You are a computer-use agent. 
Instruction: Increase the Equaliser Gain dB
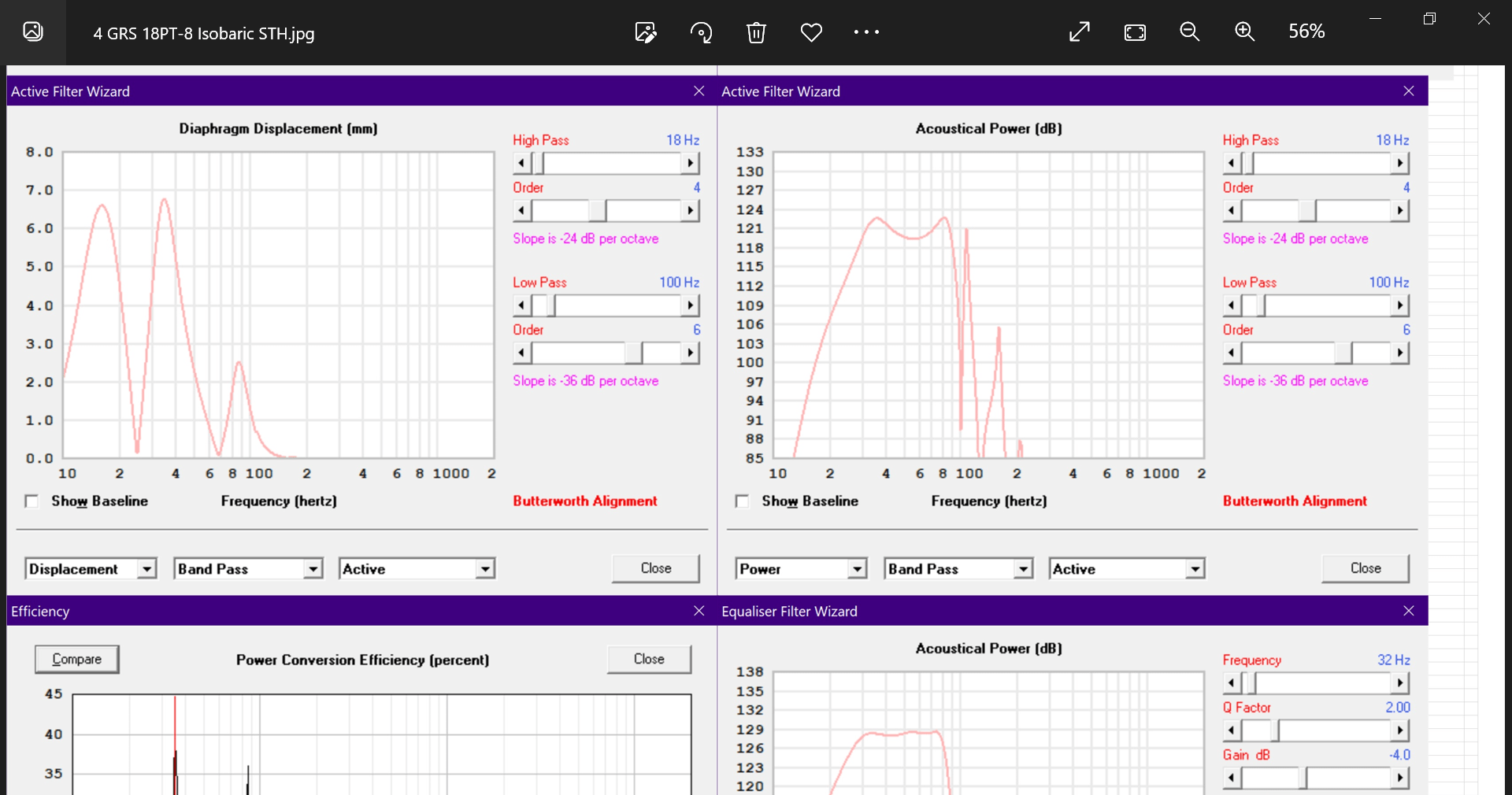tap(1400, 778)
